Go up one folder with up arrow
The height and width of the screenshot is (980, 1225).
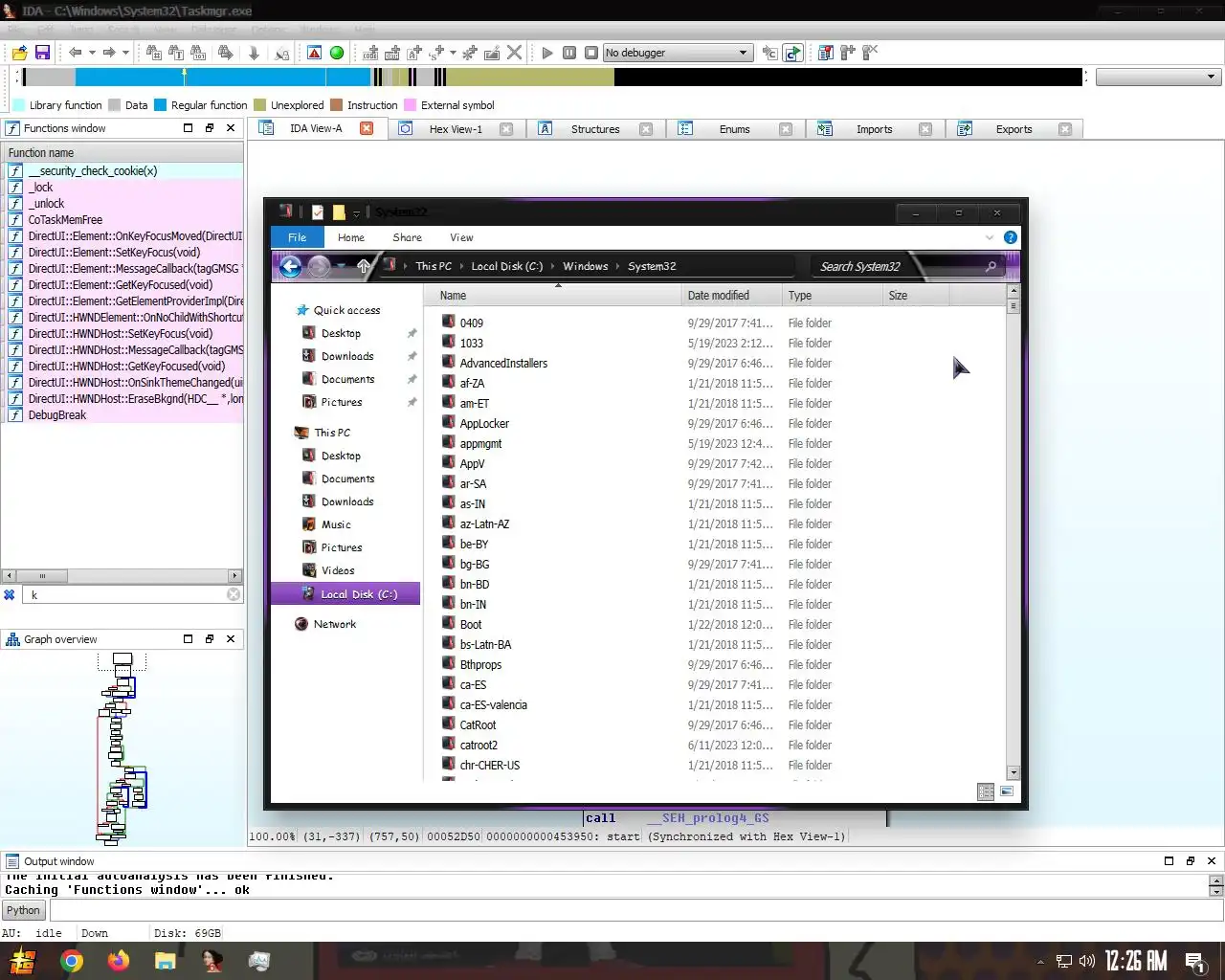click(x=364, y=267)
